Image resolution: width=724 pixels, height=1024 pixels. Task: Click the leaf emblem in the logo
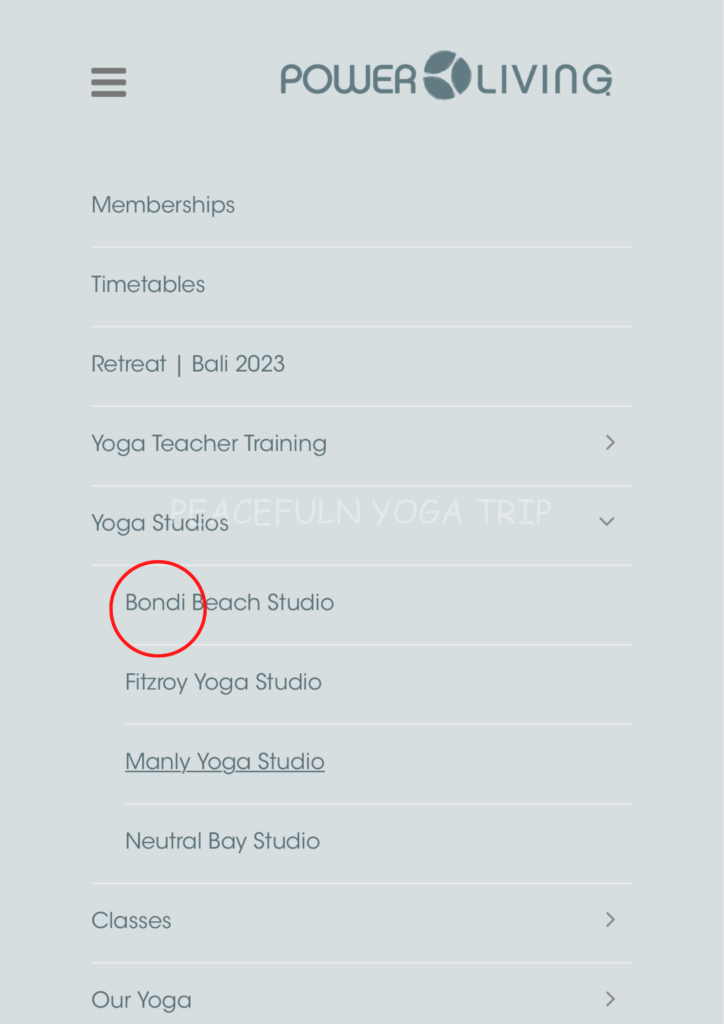point(446,76)
